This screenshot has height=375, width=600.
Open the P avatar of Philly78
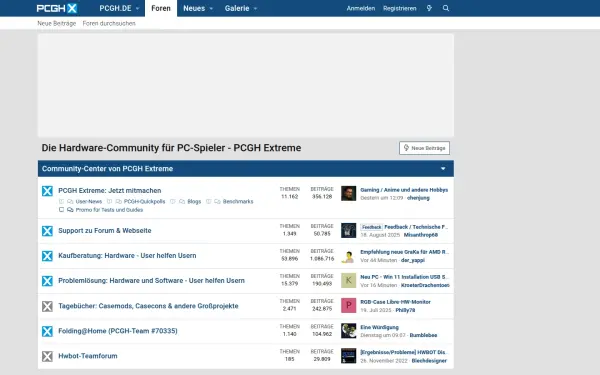(348, 305)
